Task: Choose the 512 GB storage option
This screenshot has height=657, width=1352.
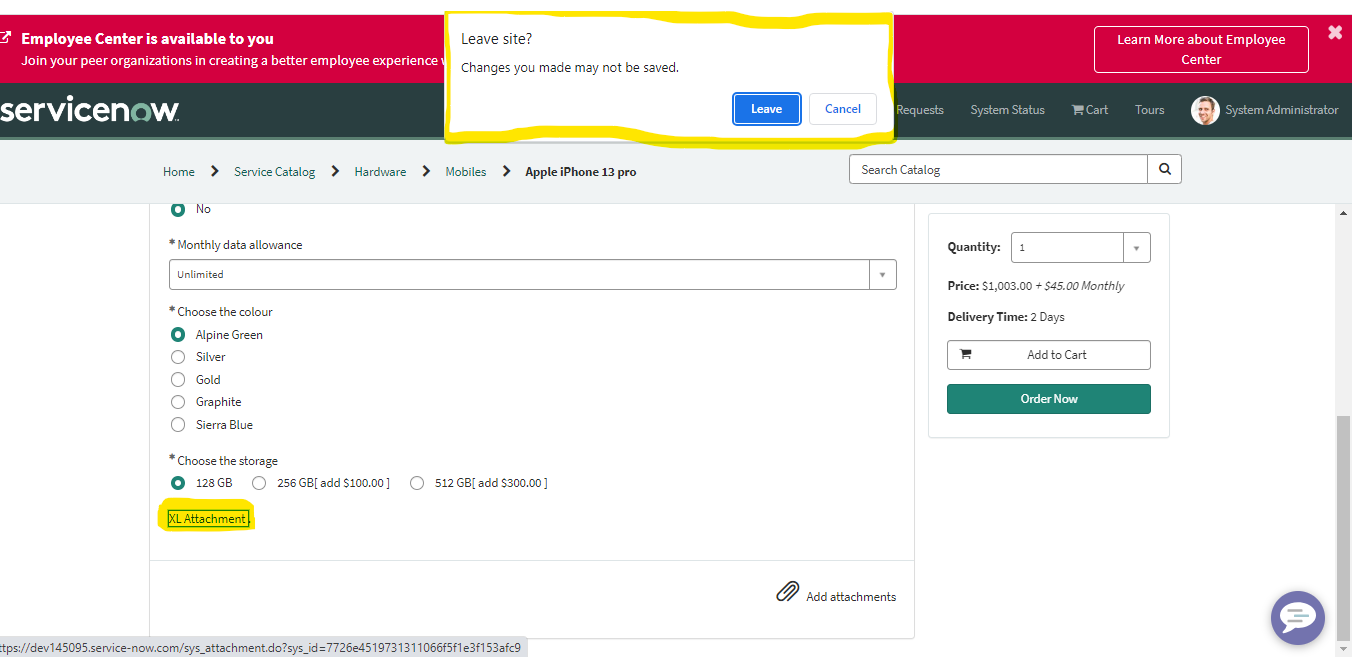Action: coord(417,483)
